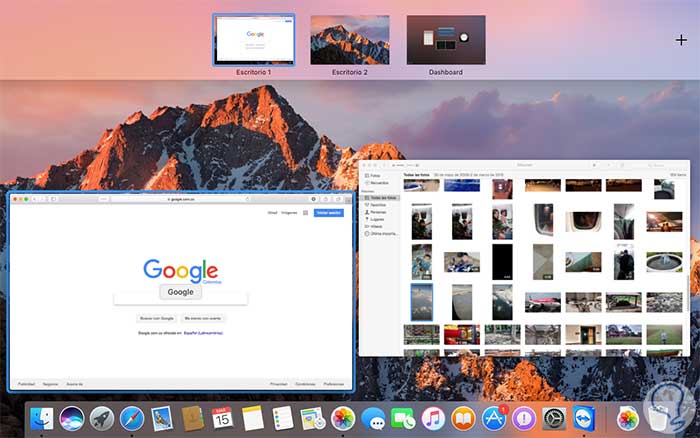The width and height of the screenshot is (700, 438).
Task: Open the Photos icon next to Maps in Dock
Action: tap(343, 419)
